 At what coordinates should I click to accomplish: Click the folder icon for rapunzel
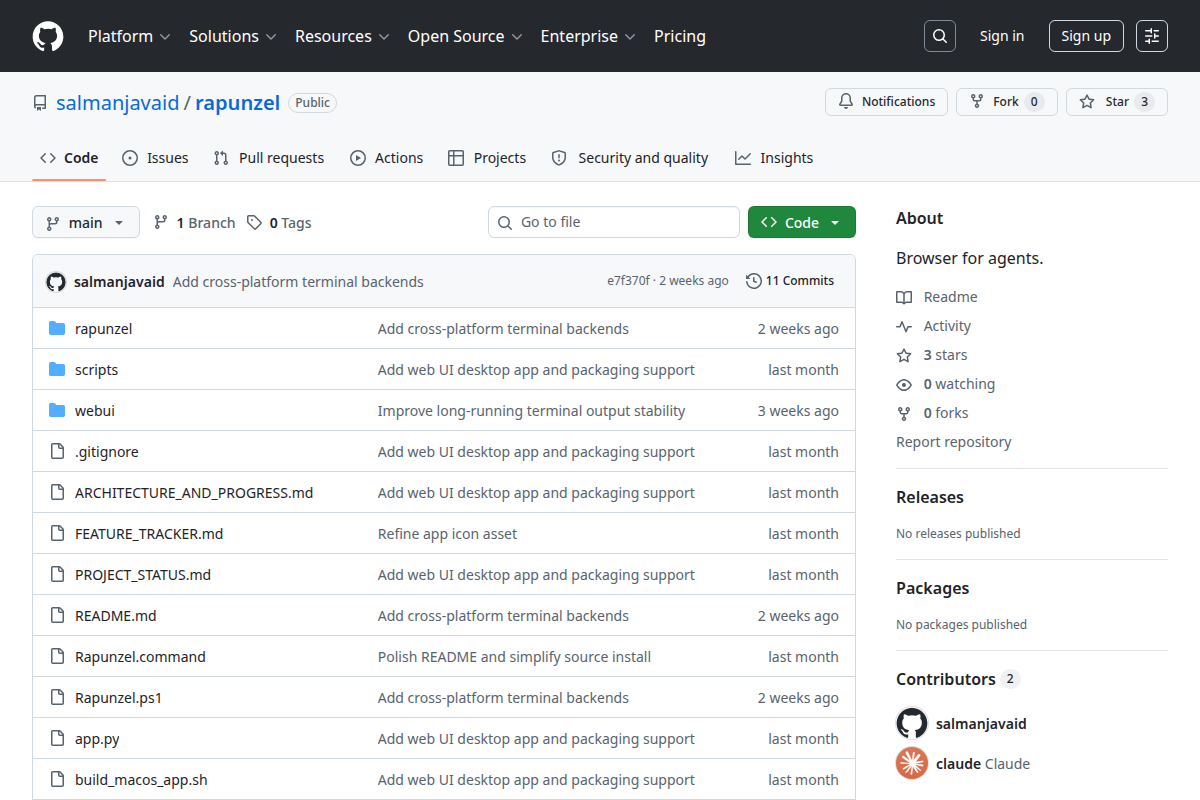(x=57, y=329)
